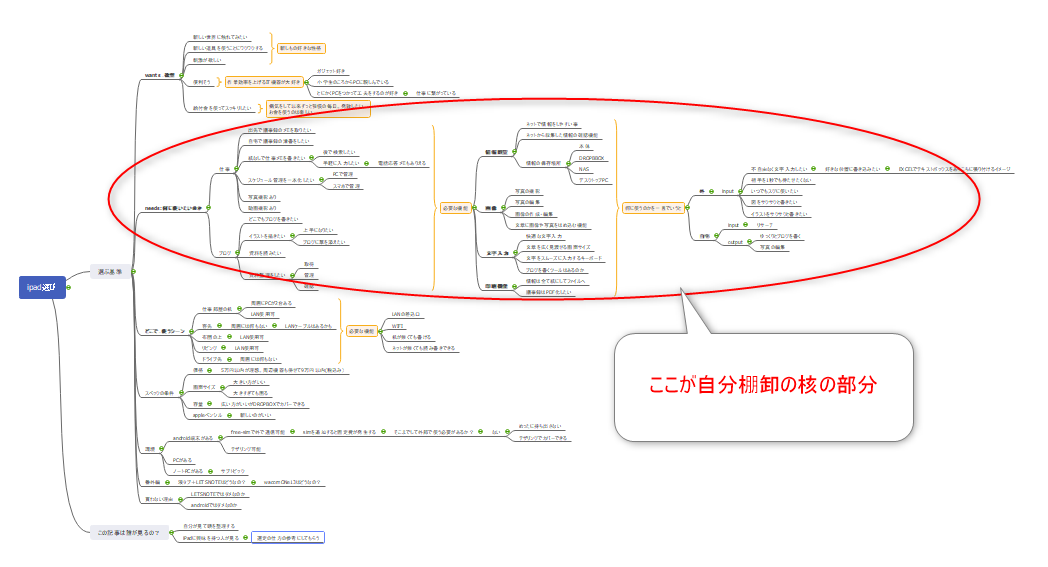Select the この記事は誰が見るの？ node

click(125, 532)
